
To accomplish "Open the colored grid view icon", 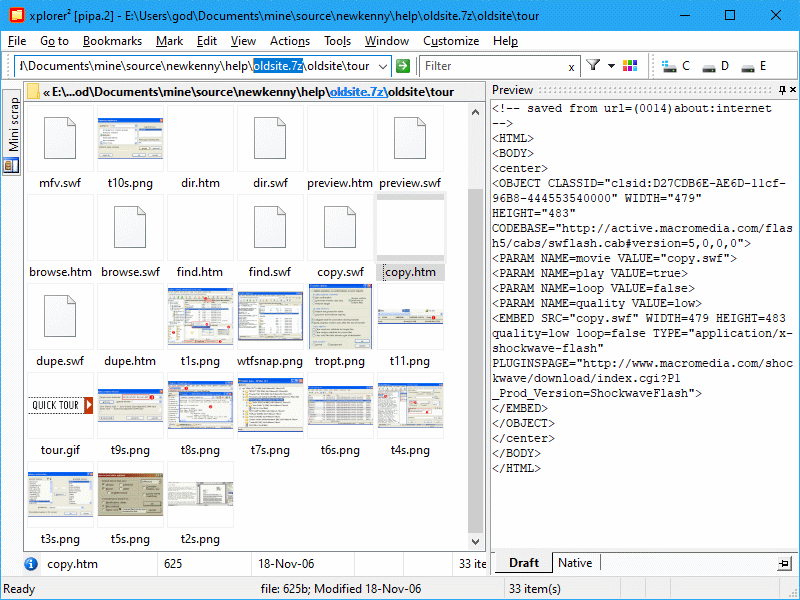I will 630,66.
